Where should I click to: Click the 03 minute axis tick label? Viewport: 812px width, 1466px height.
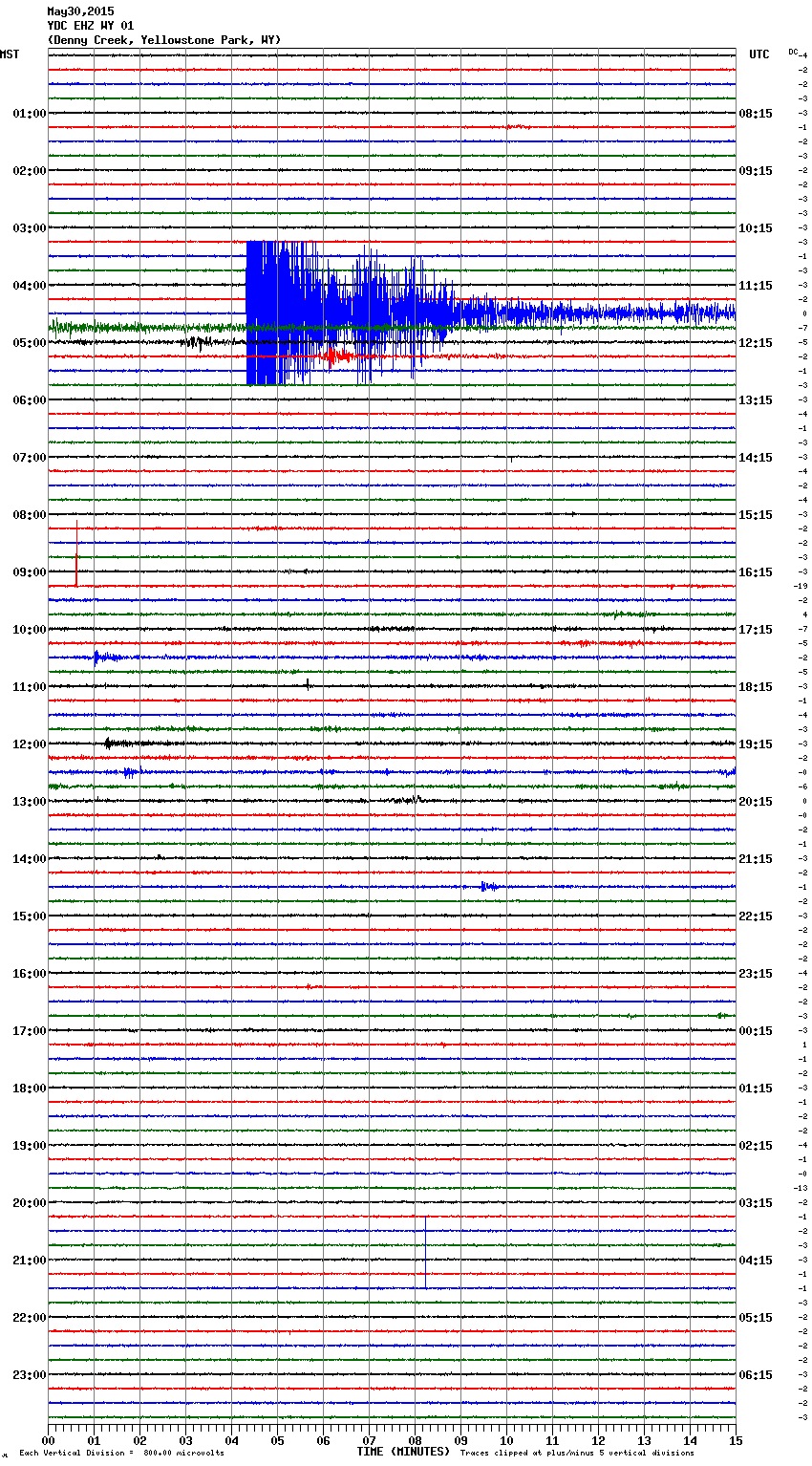point(186,1440)
